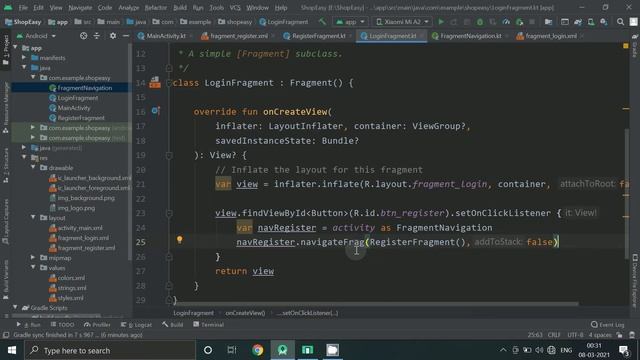Toggle fold marker at setOnClickListener line 23
640x360 pixels.
coord(169,213)
